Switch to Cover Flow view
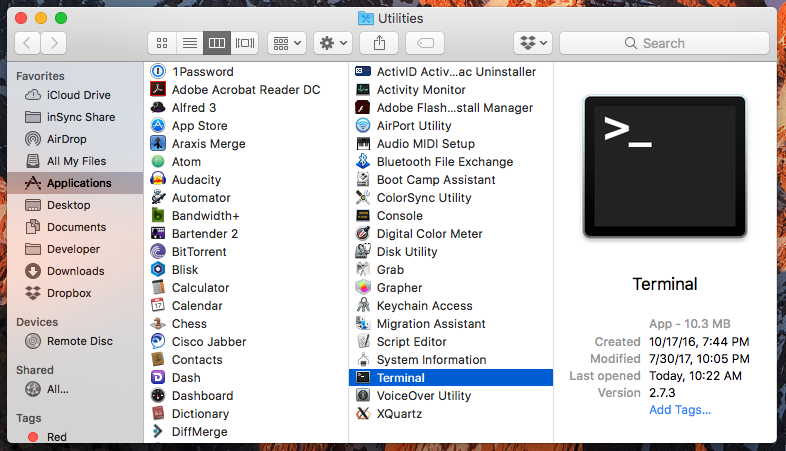This screenshot has height=451, width=786. pos(245,43)
